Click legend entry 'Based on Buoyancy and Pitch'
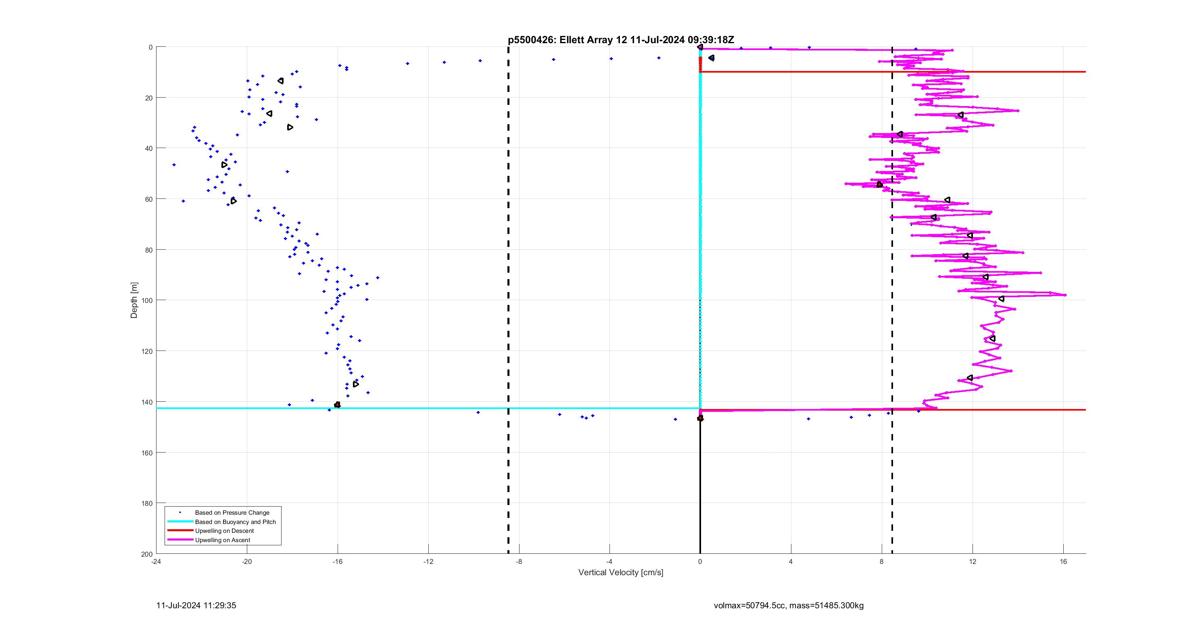The height and width of the screenshot is (622, 1200). [x=235, y=521]
